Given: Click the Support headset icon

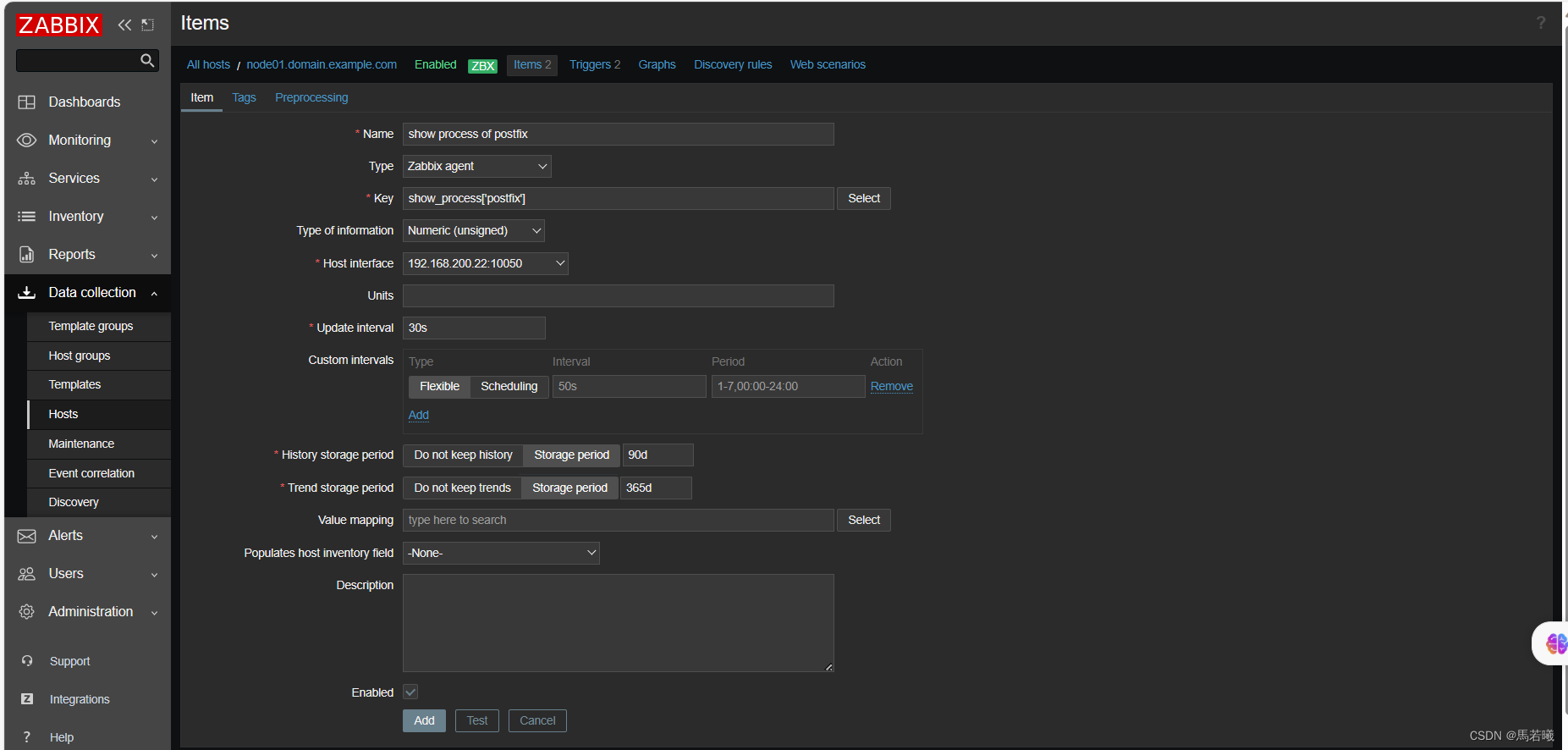Looking at the screenshot, I should point(27,660).
